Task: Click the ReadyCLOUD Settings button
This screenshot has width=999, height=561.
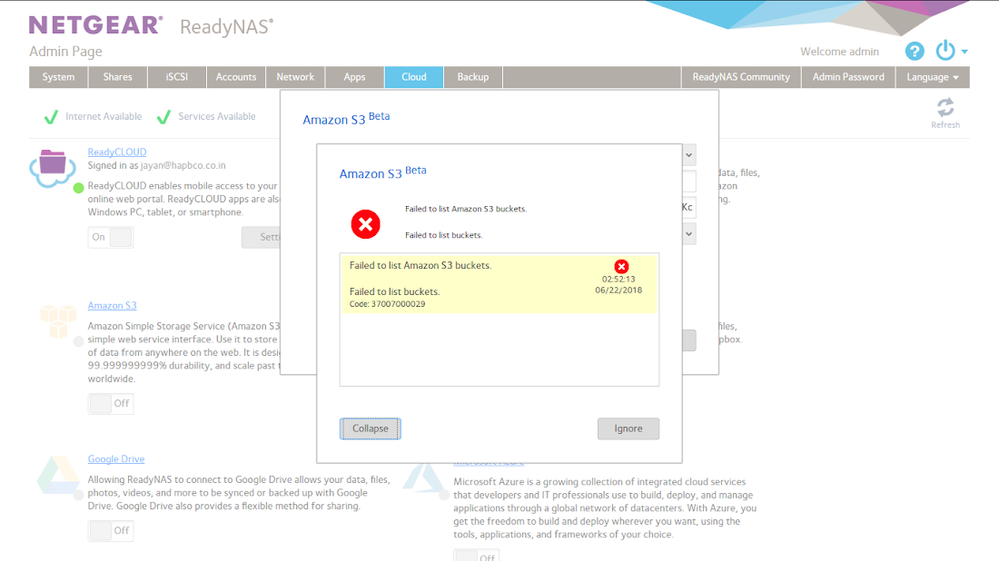Action: click(x=261, y=237)
